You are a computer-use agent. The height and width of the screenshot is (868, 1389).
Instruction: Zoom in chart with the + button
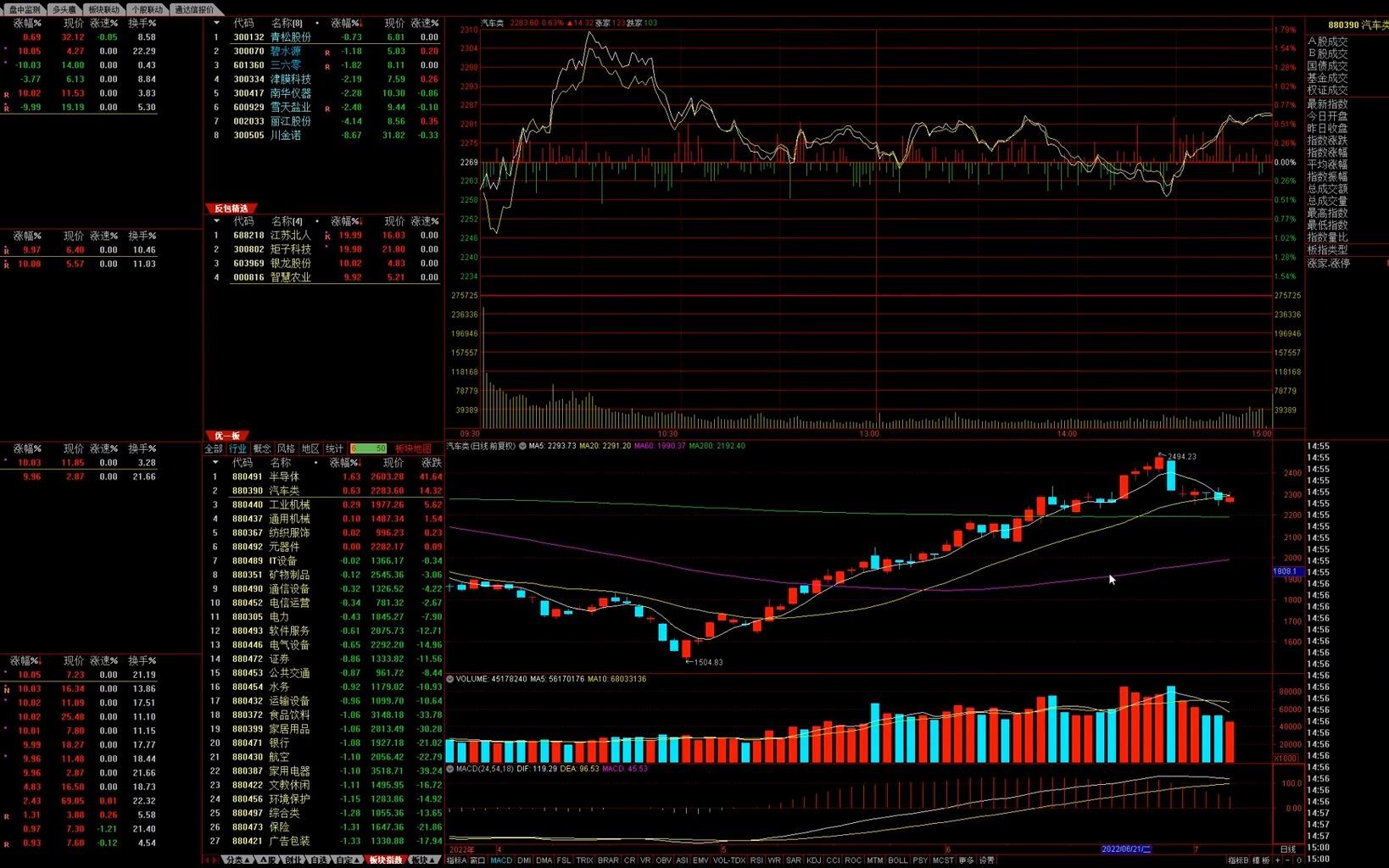1278,860
